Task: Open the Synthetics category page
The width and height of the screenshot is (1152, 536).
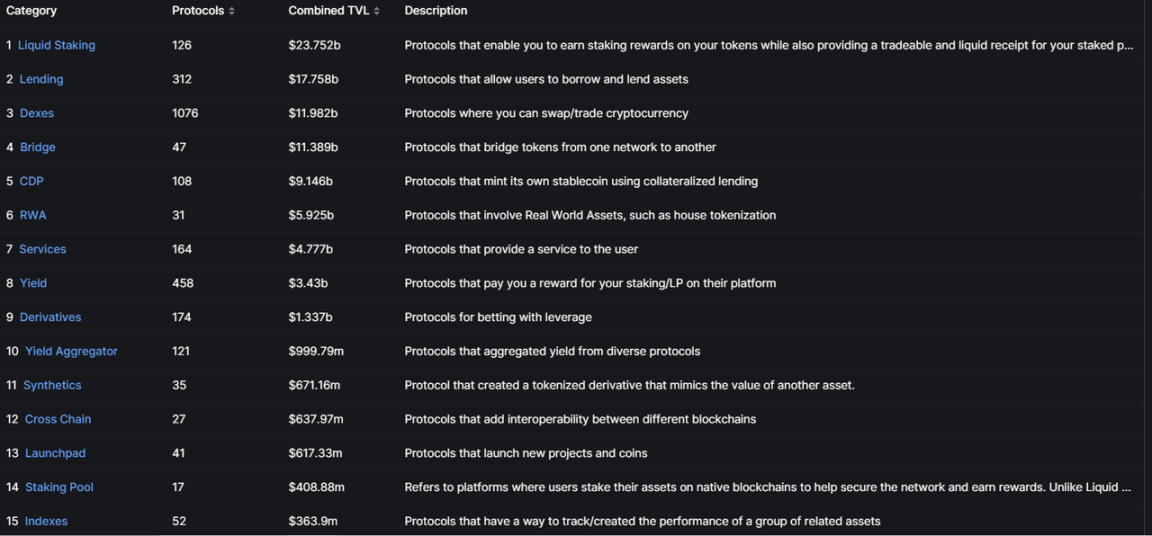Action: tap(53, 385)
